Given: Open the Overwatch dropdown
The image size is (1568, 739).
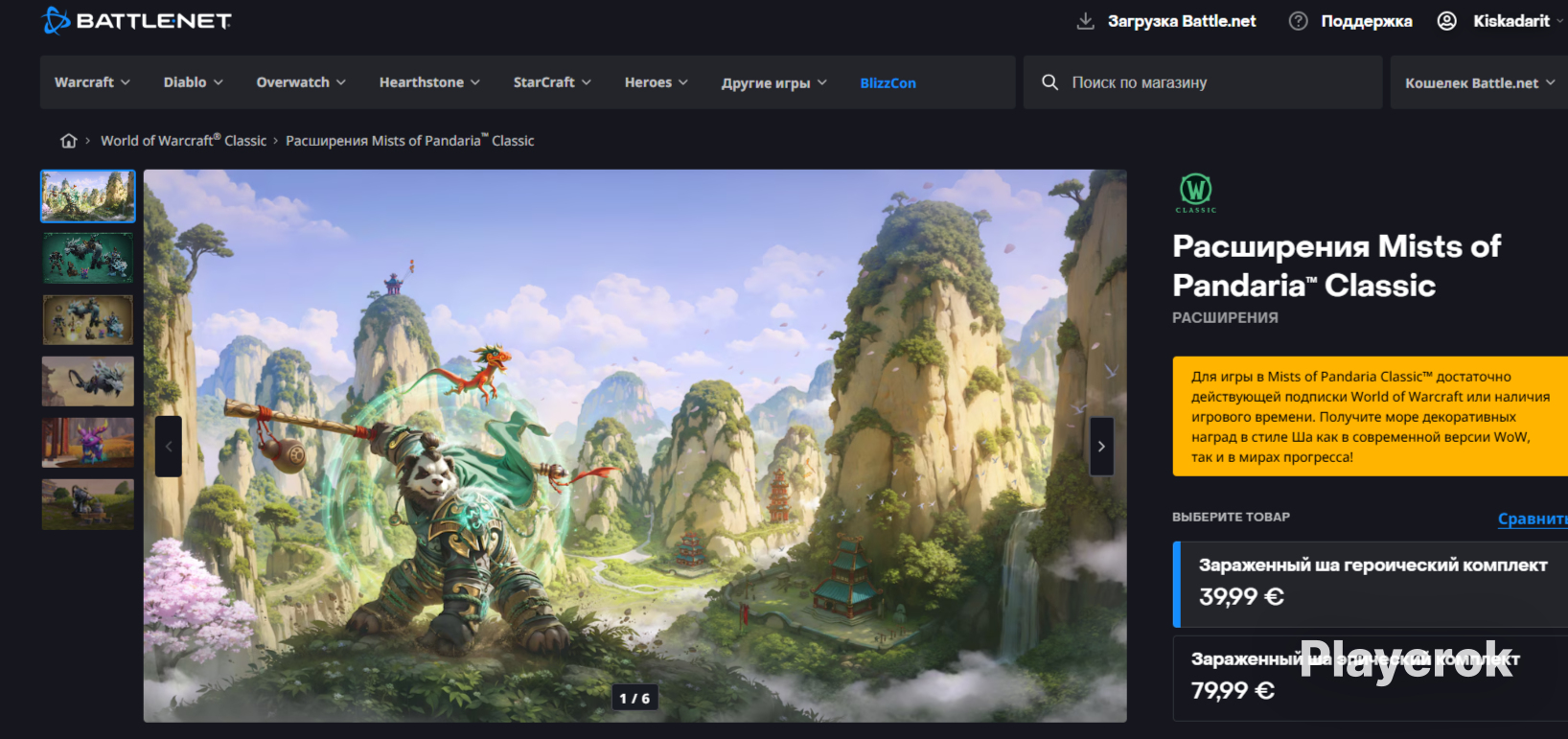Looking at the screenshot, I should (x=301, y=82).
